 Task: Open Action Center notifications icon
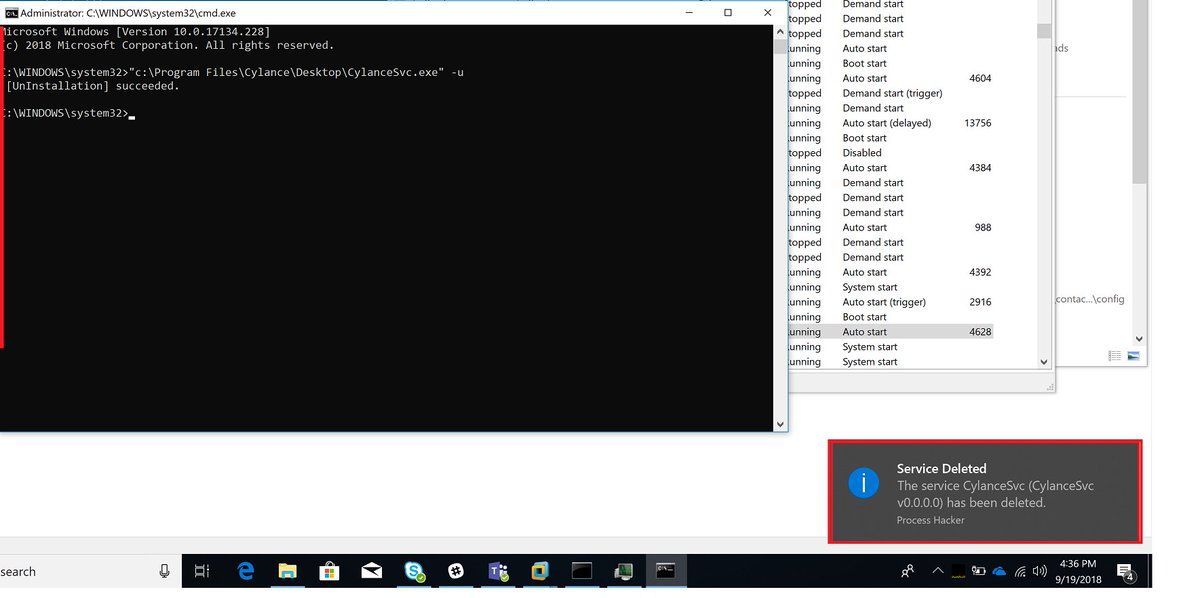[x=1125, y=571]
